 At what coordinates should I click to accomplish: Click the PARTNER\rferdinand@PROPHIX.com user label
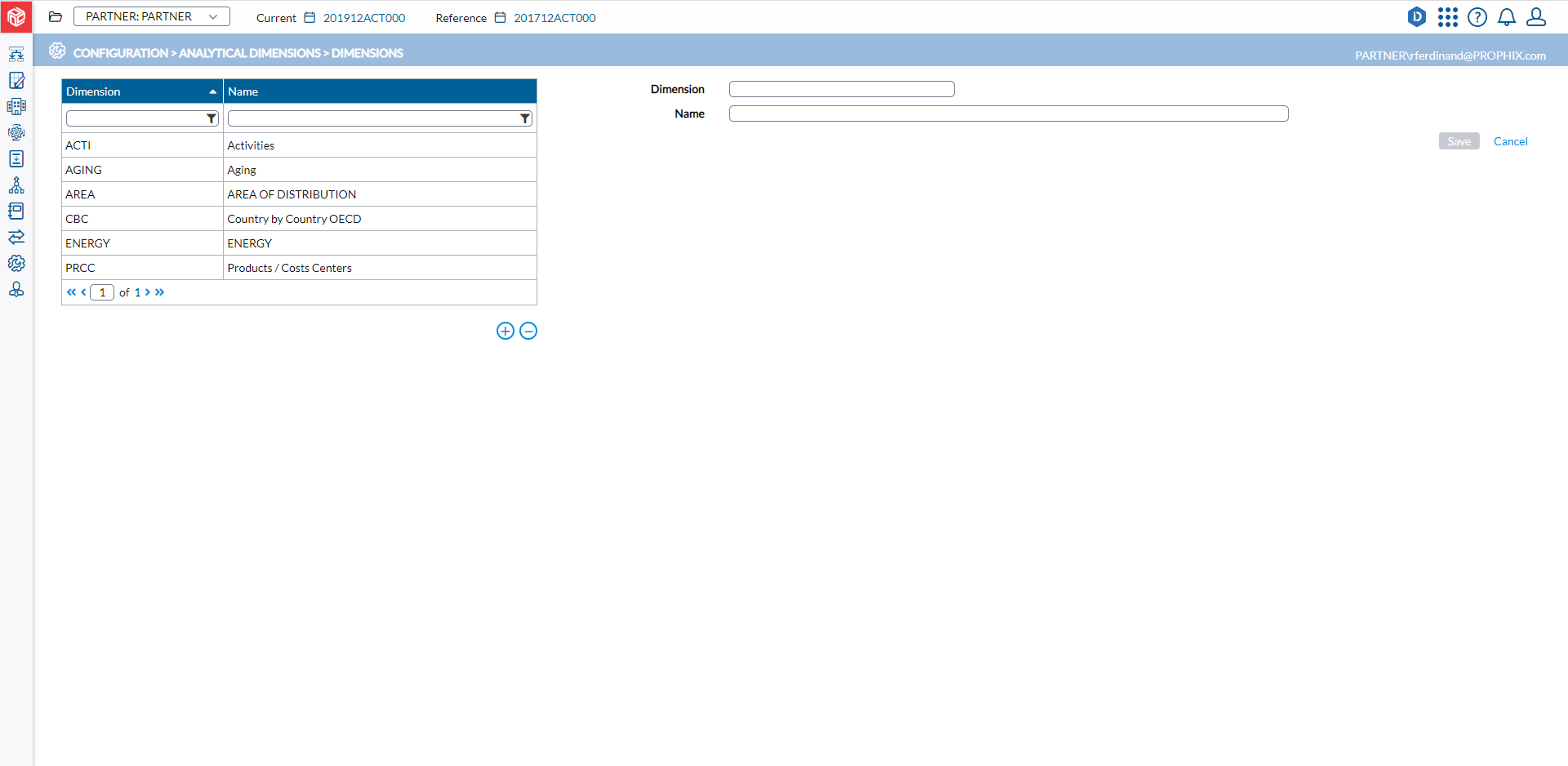pos(1450,56)
